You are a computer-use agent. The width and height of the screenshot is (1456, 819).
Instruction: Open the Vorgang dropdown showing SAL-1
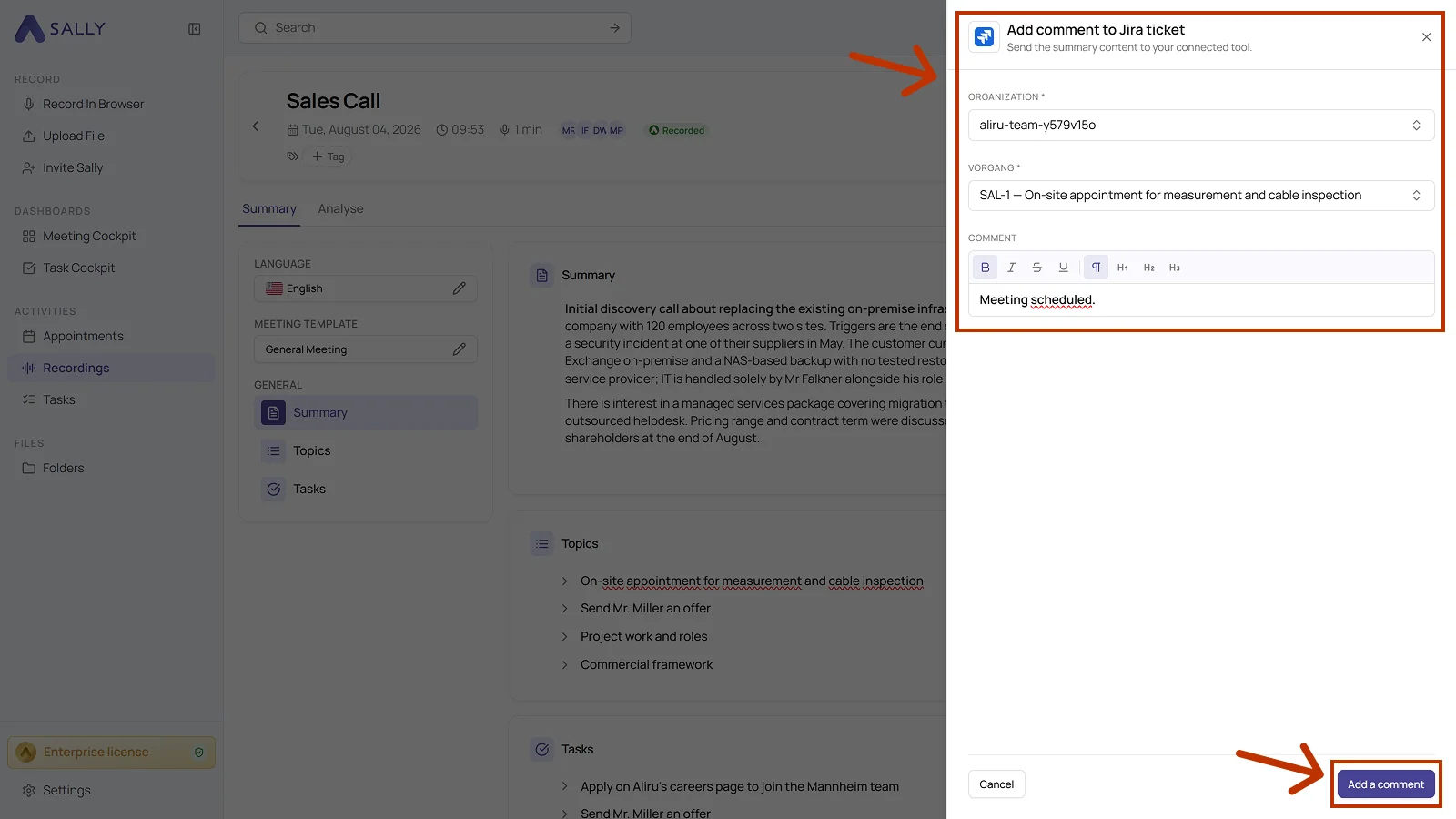coord(1201,196)
